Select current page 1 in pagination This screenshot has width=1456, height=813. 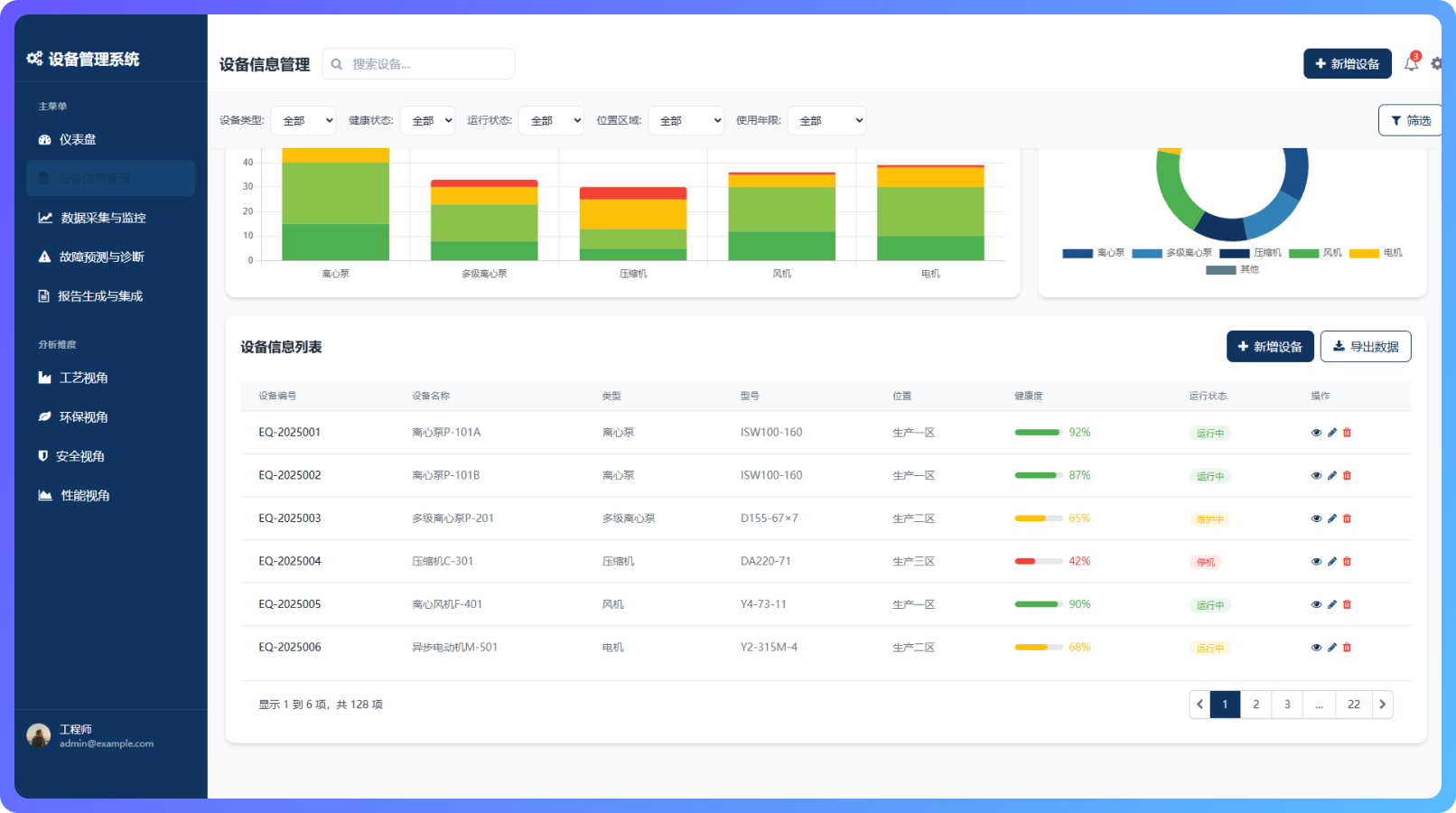1225,705
